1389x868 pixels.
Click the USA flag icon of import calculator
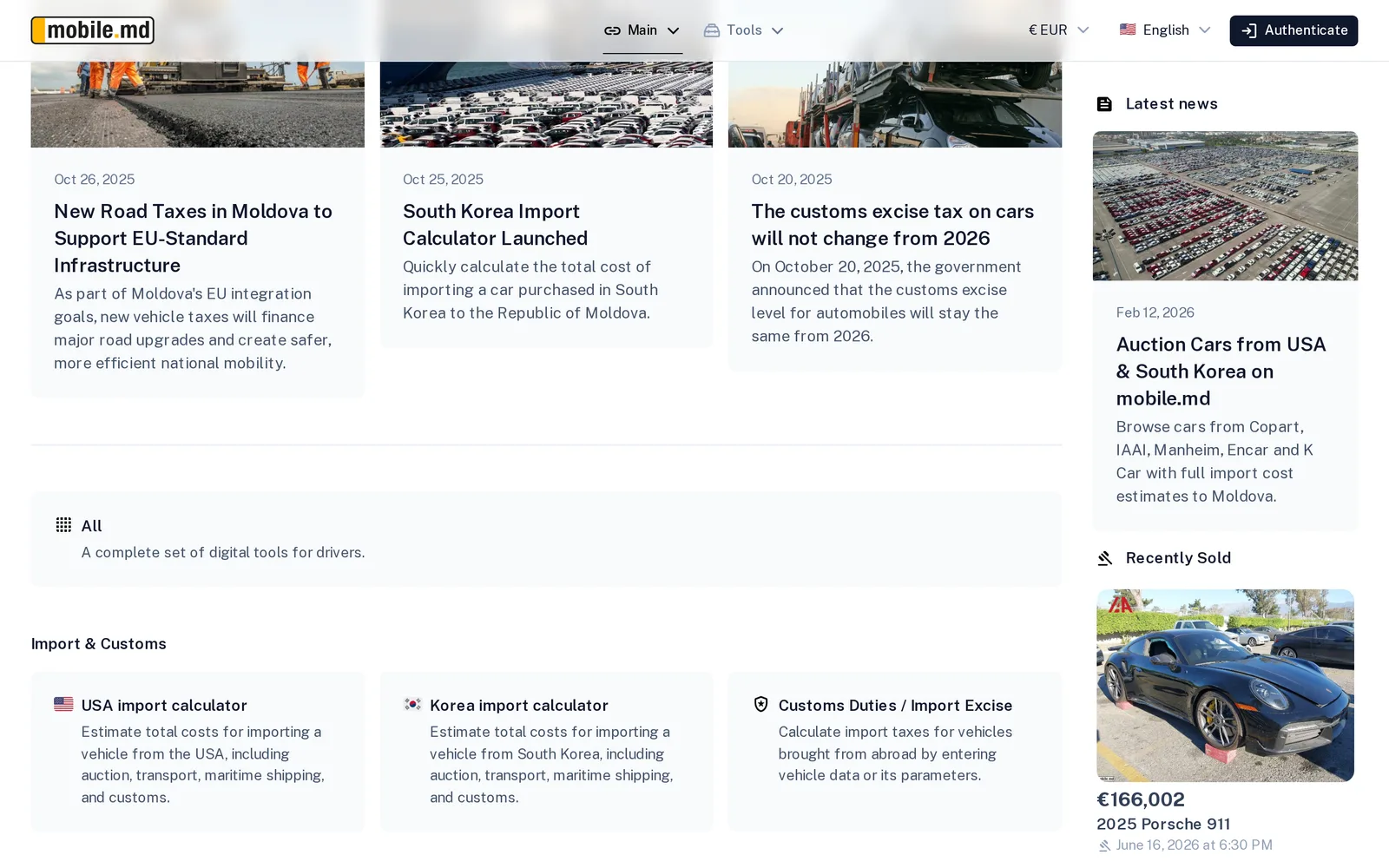click(63, 704)
